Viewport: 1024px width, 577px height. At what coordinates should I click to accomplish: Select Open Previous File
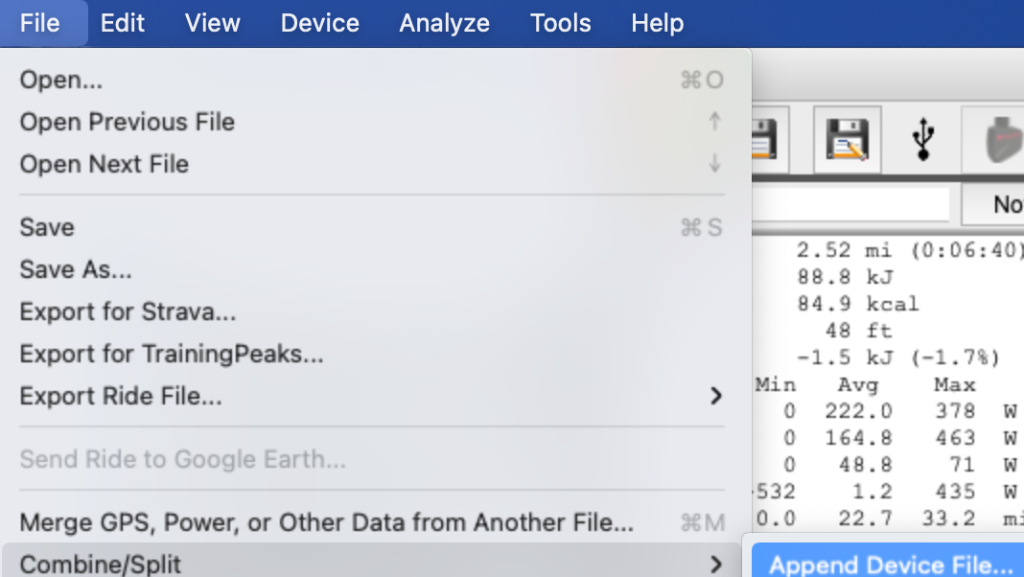pyautogui.click(x=127, y=122)
